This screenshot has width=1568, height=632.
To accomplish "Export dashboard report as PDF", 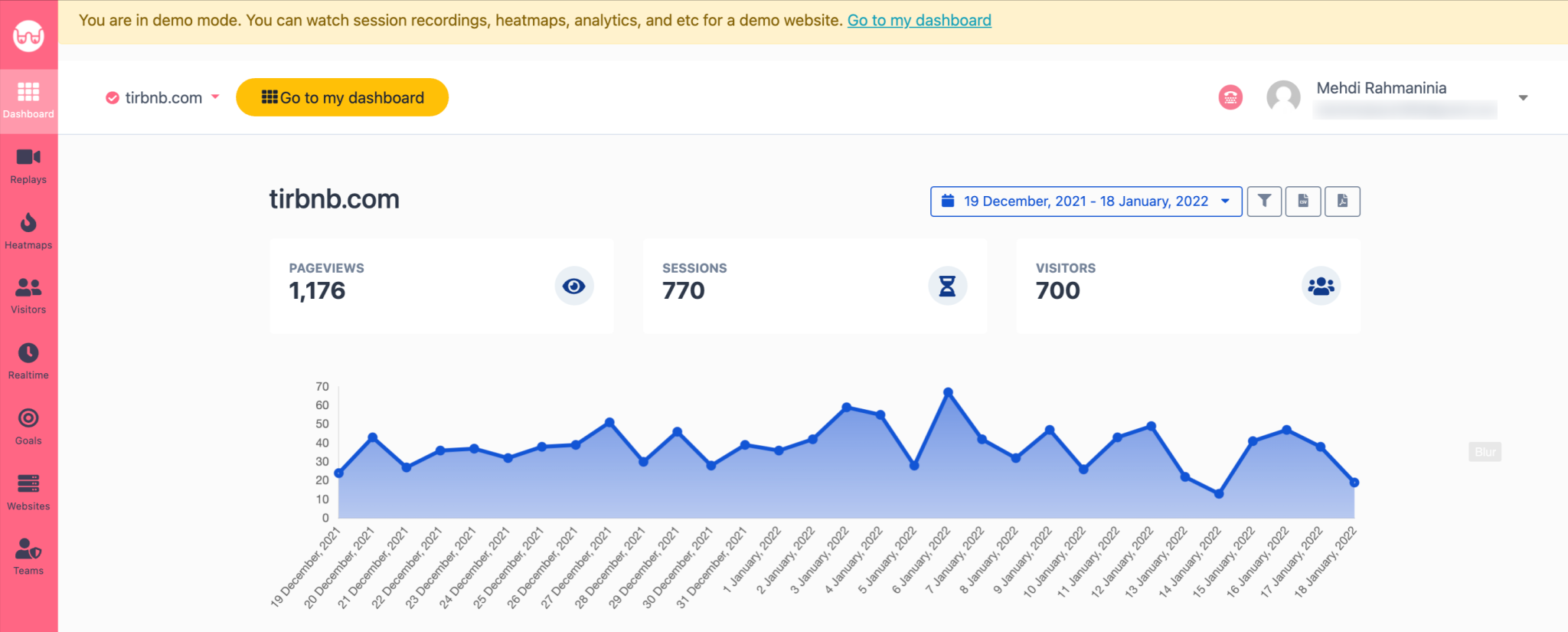I will (x=1342, y=201).
